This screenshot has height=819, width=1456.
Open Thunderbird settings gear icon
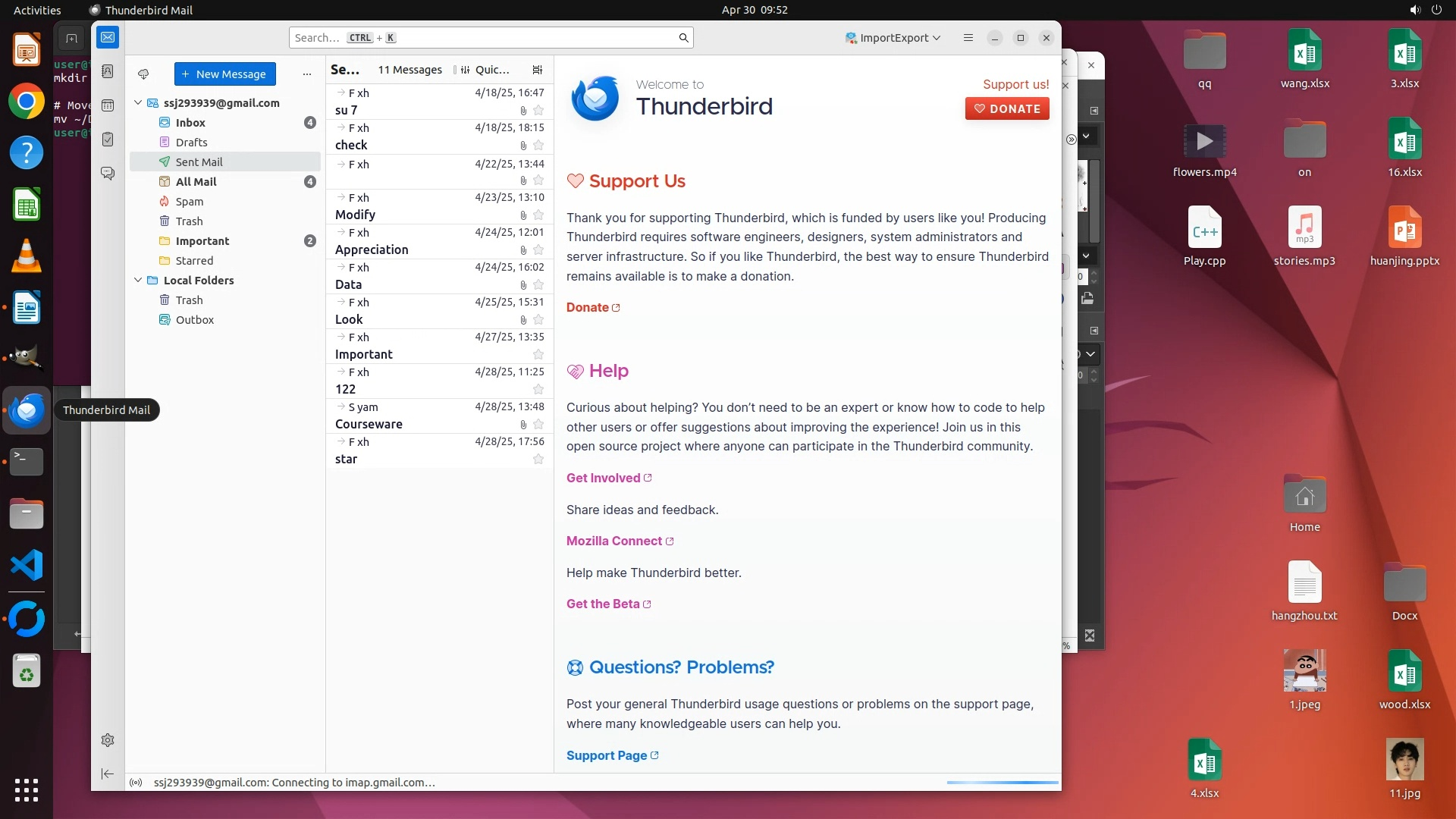click(108, 740)
